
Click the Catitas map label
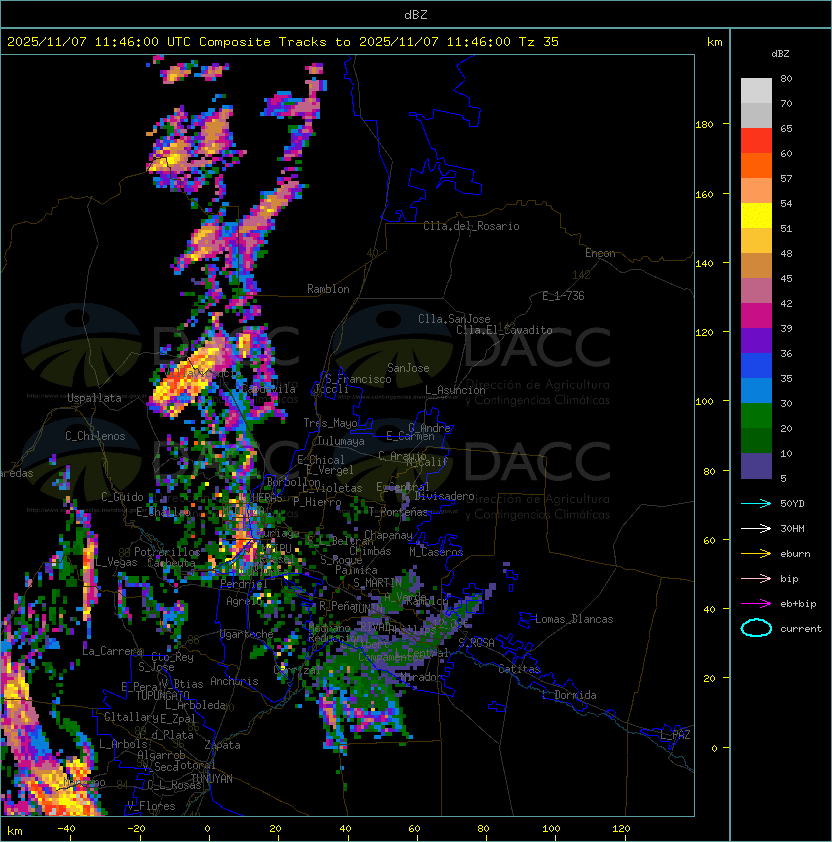point(519,669)
